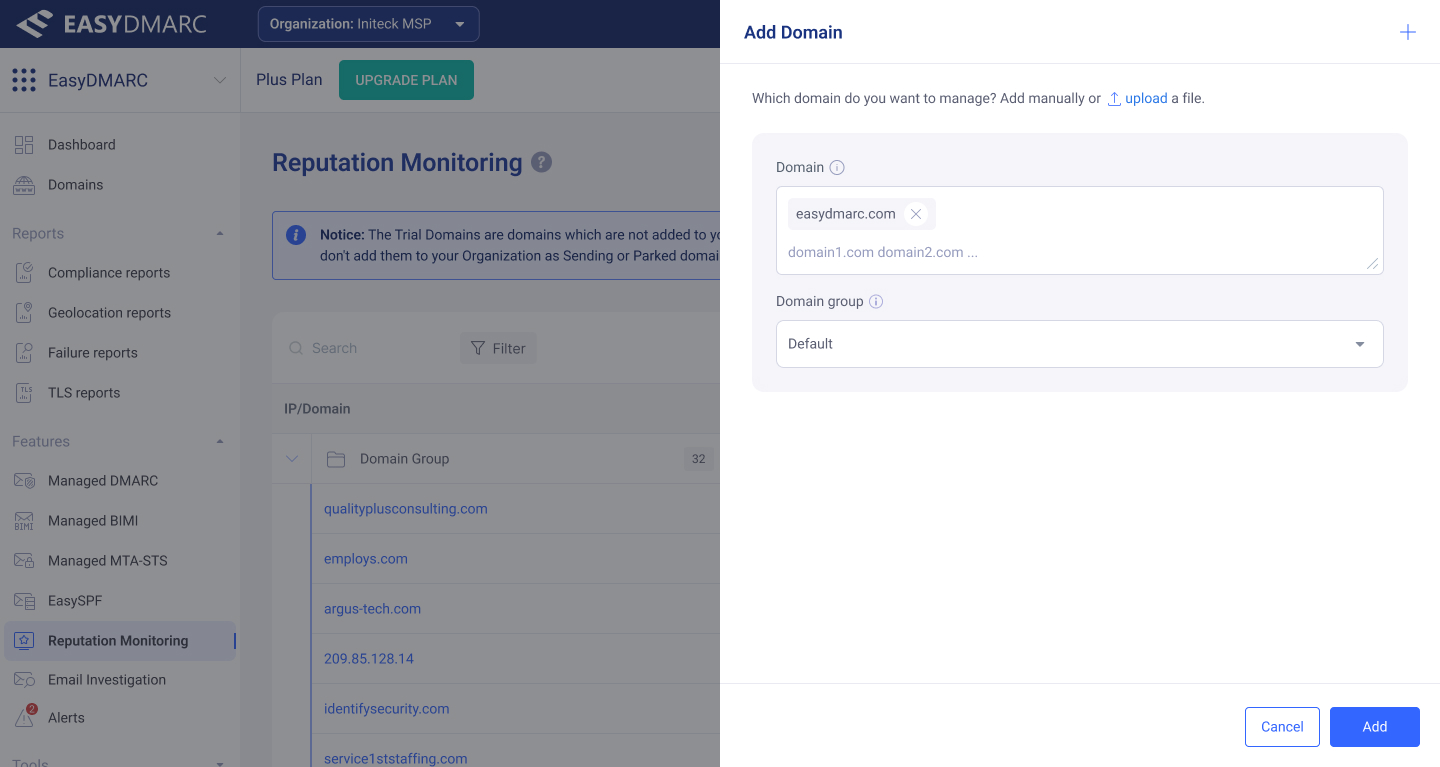The width and height of the screenshot is (1440, 767).
Task: Click the info icon in the Notice banner
Action: click(x=296, y=235)
